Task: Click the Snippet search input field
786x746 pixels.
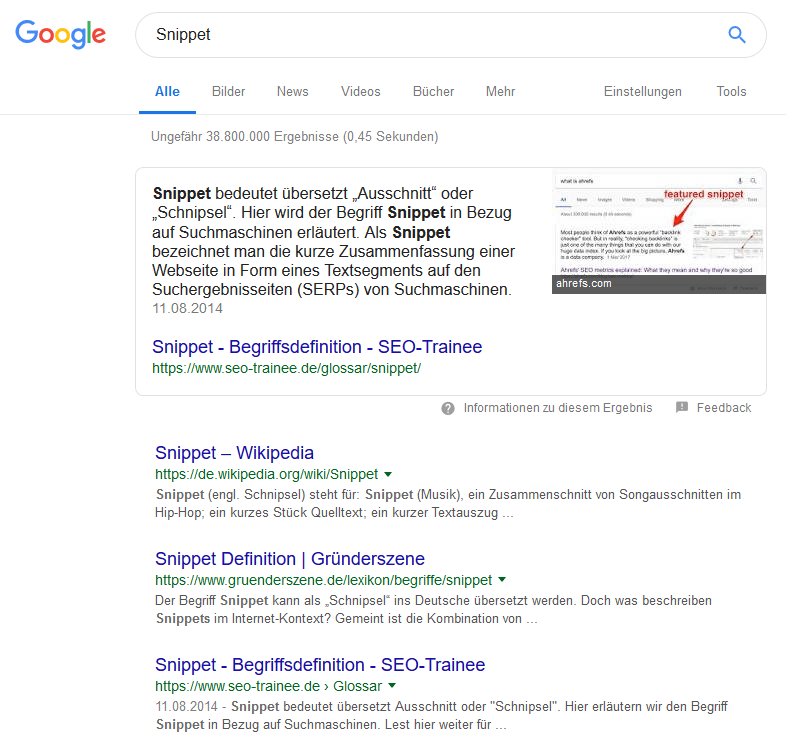Action: click(x=431, y=35)
